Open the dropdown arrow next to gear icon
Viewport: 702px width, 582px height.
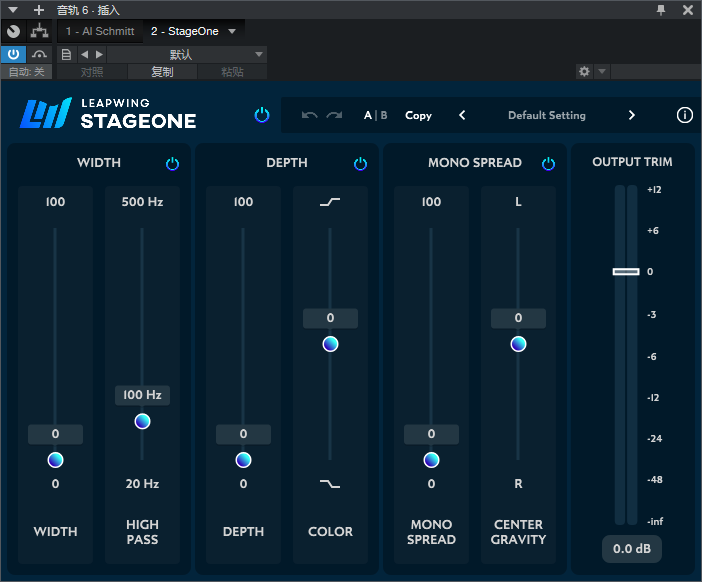[x=602, y=71]
